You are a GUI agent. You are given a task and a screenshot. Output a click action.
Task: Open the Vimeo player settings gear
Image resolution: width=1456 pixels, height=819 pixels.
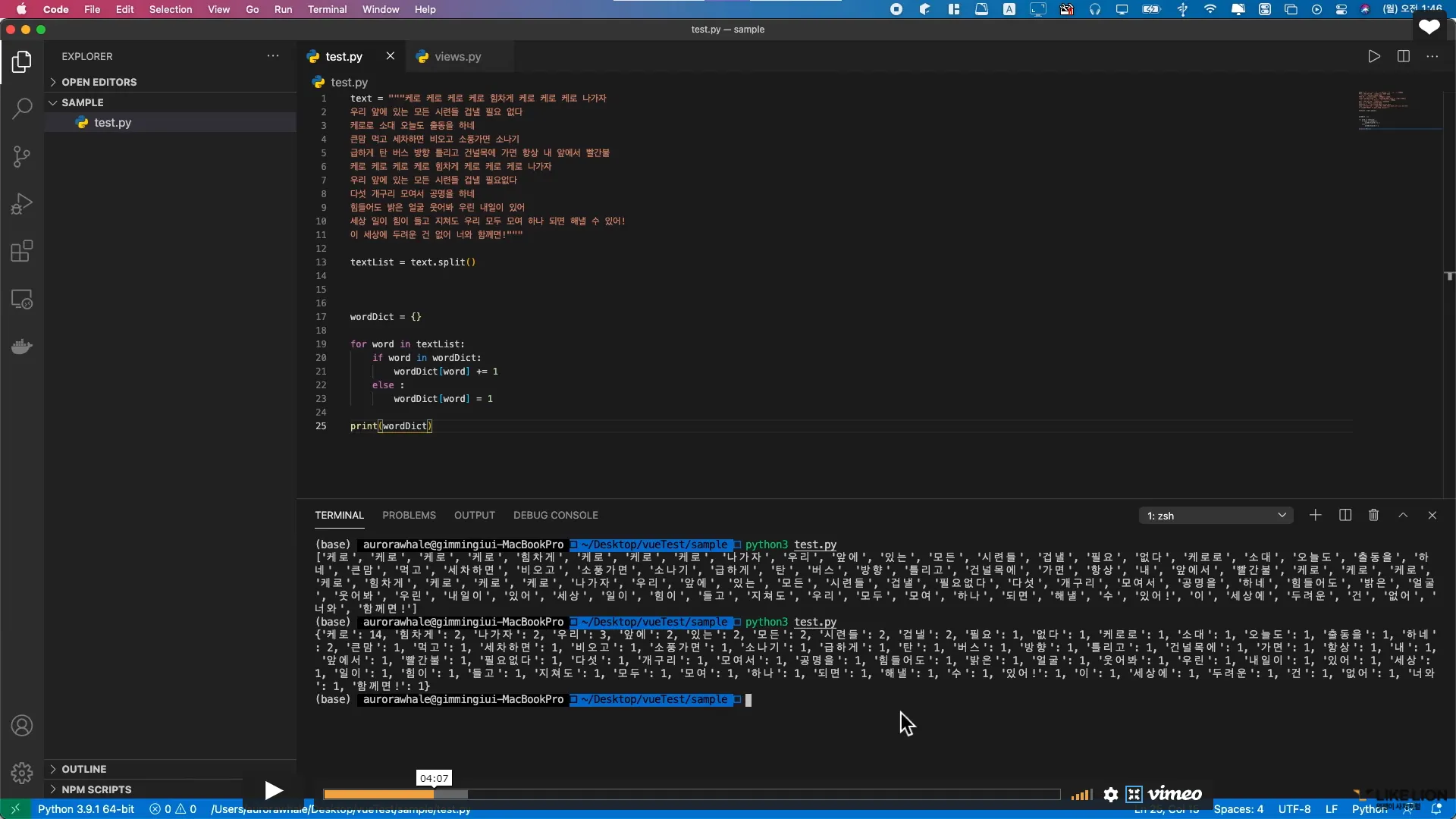click(x=1111, y=794)
